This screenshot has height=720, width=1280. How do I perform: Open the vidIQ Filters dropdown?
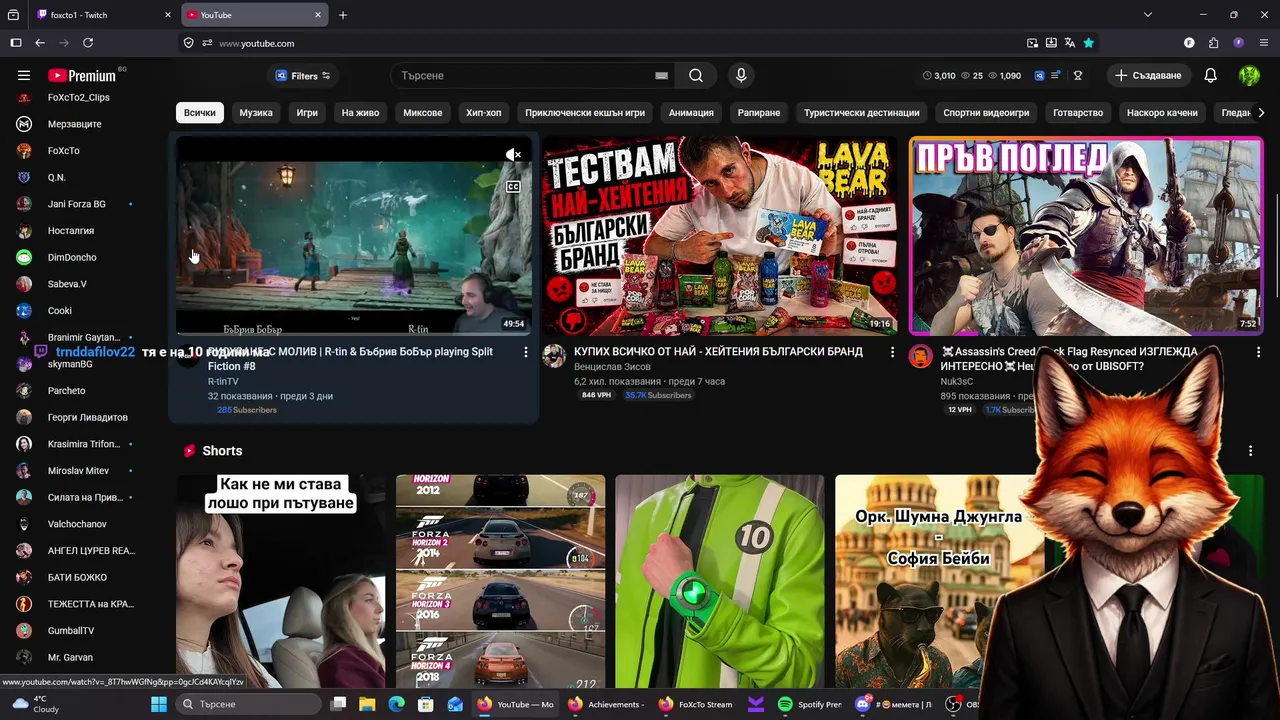pyautogui.click(x=303, y=75)
